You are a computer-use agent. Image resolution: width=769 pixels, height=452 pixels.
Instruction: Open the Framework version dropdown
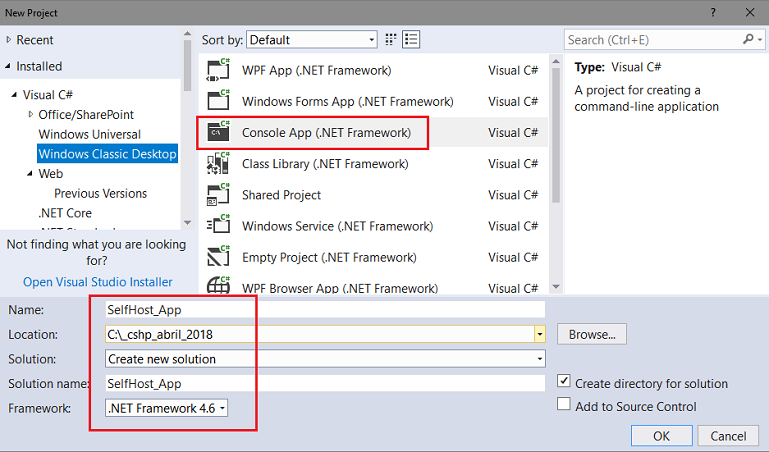(x=166, y=408)
